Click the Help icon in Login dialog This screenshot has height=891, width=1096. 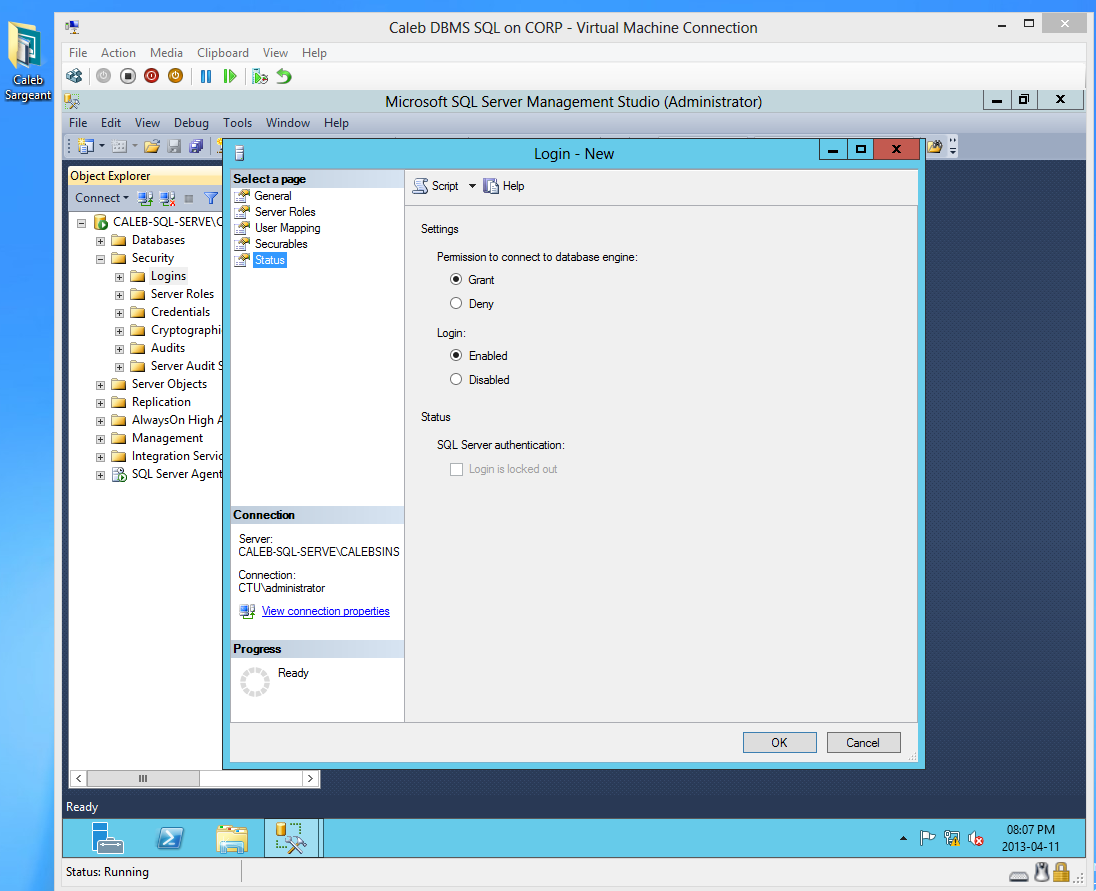[x=491, y=186]
